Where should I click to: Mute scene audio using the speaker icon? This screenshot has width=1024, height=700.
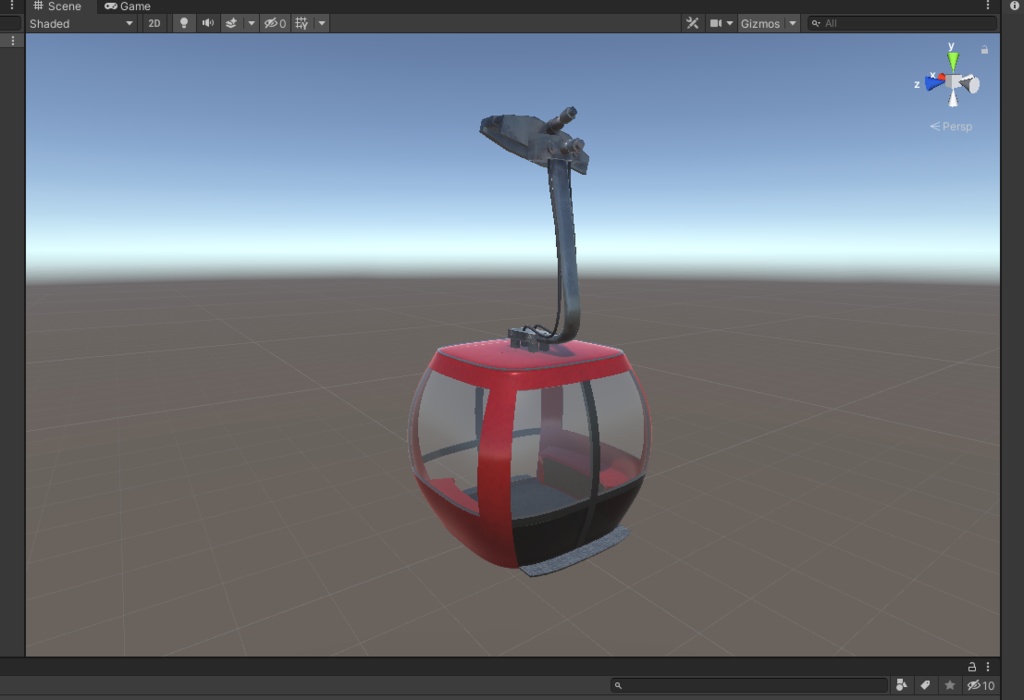[208, 23]
